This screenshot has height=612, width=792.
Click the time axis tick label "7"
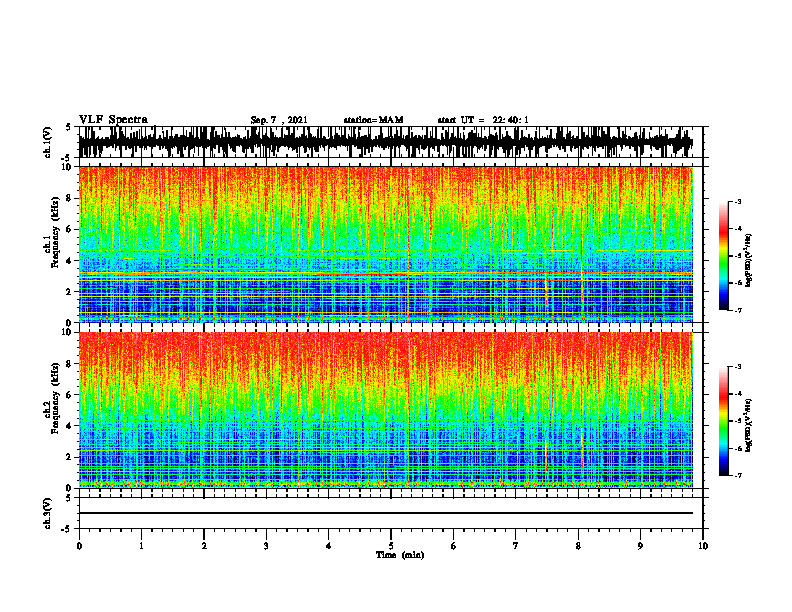(x=516, y=546)
